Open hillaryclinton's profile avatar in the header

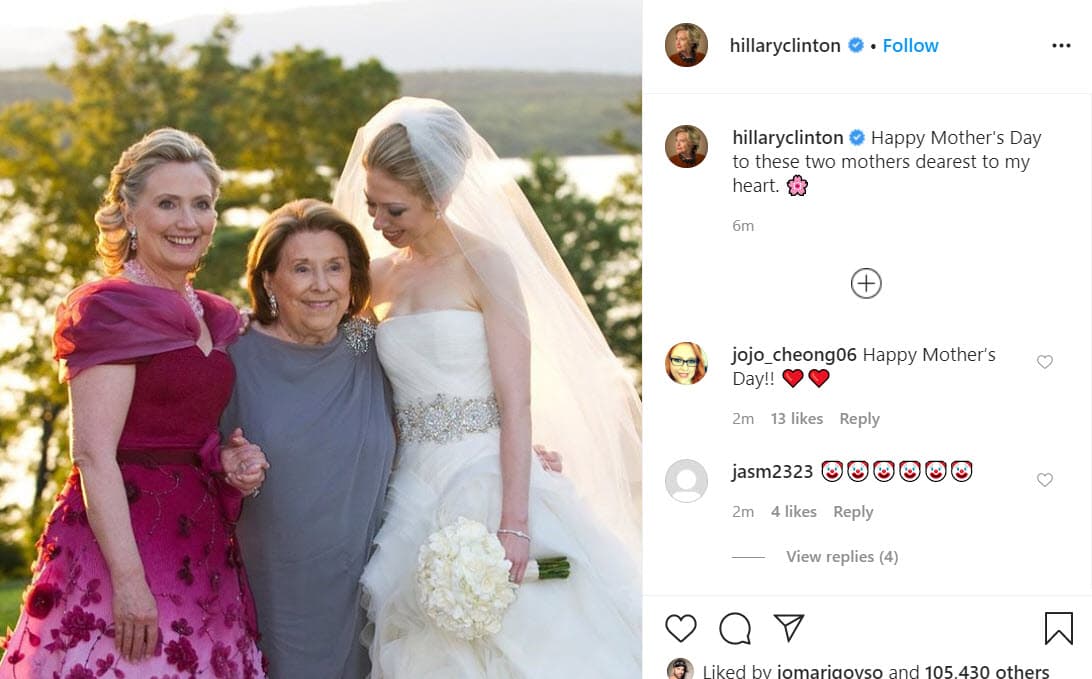687,45
